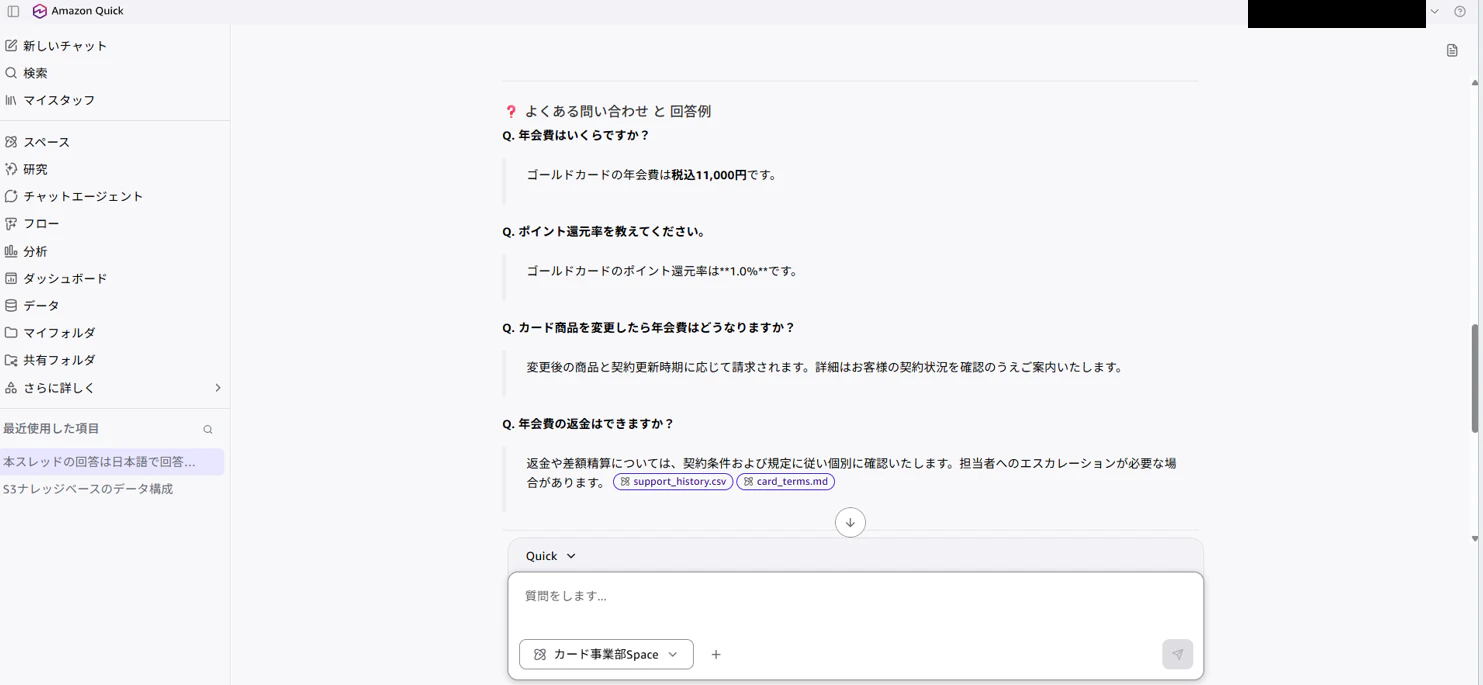The image size is (1483, 685).
Task: Click the データ database icon
Action: (x=11, y=306)
